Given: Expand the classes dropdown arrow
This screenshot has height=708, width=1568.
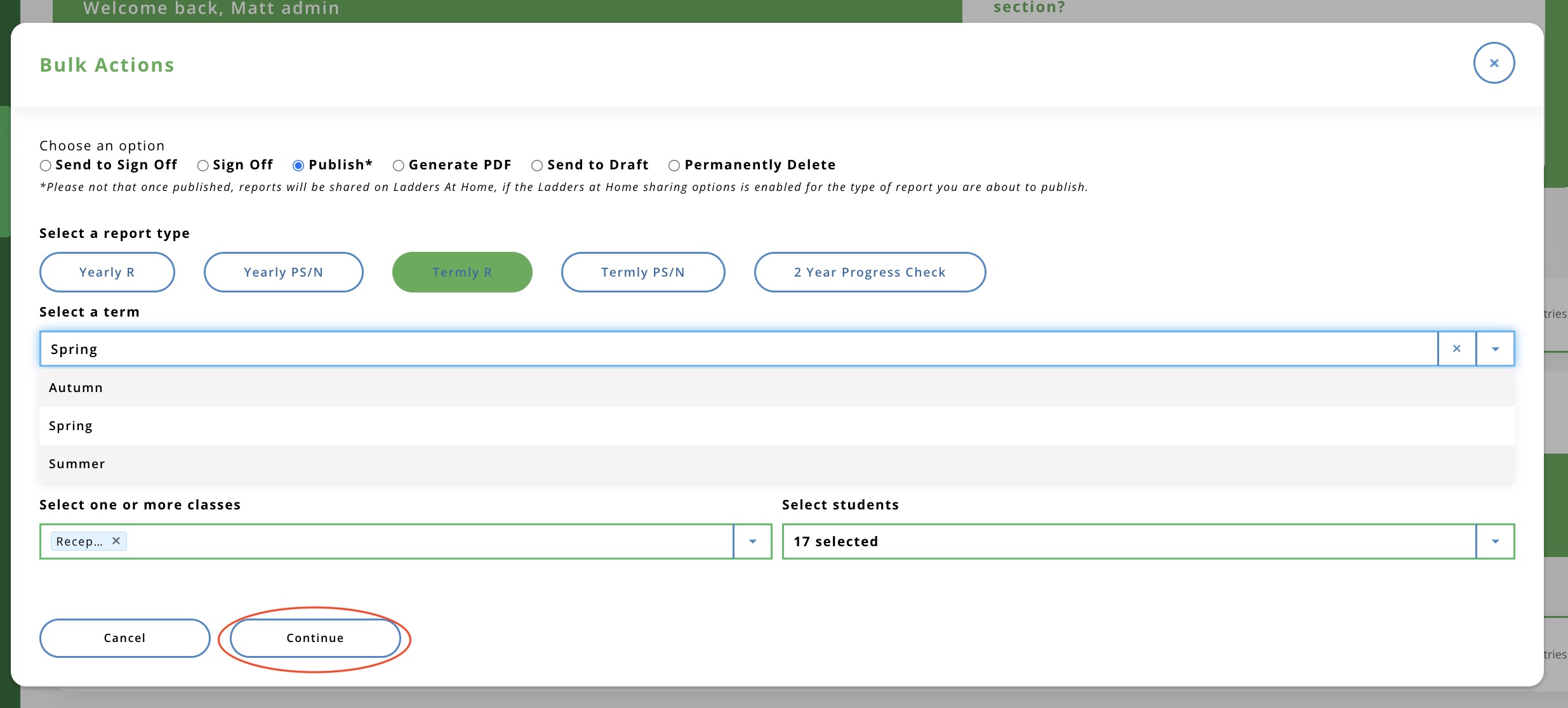Looking at the screenshot, I should click(x=752, y=541).
